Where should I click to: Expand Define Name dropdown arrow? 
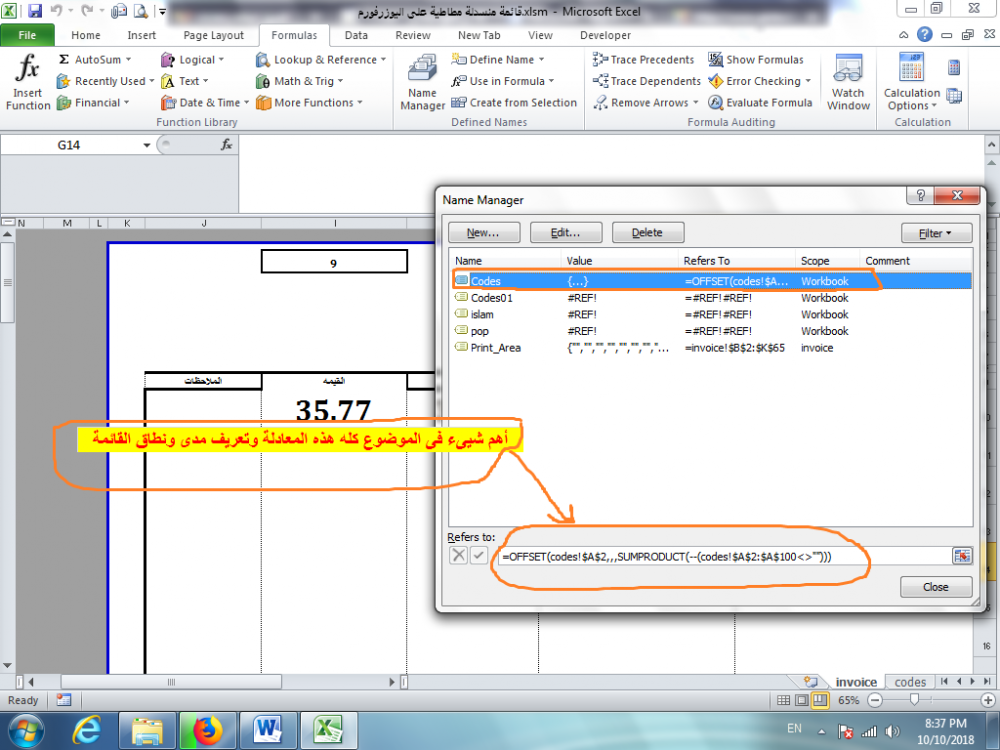541,59
